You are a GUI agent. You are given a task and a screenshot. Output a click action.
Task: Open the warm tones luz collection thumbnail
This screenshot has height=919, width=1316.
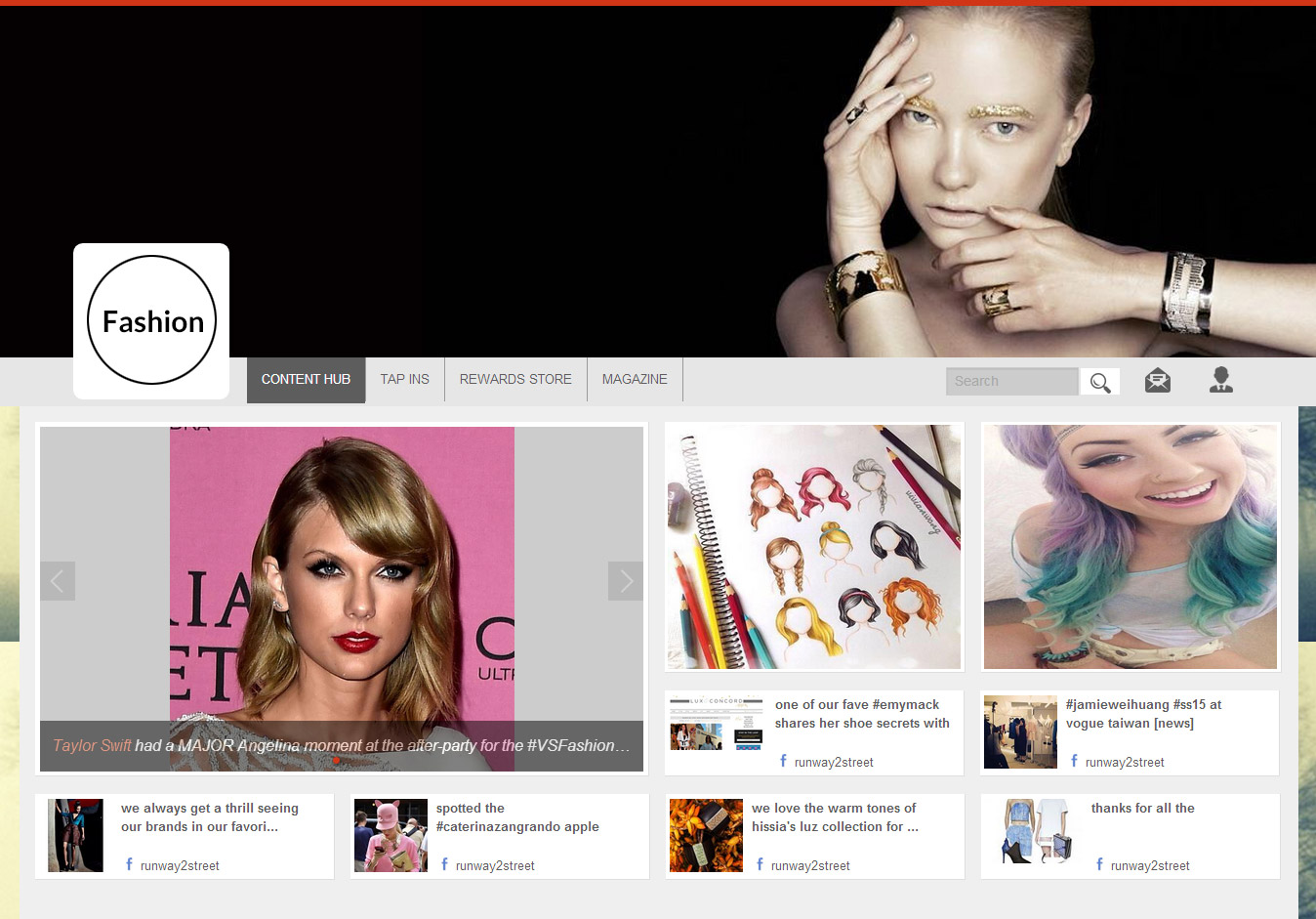click(x=706, y=836)
